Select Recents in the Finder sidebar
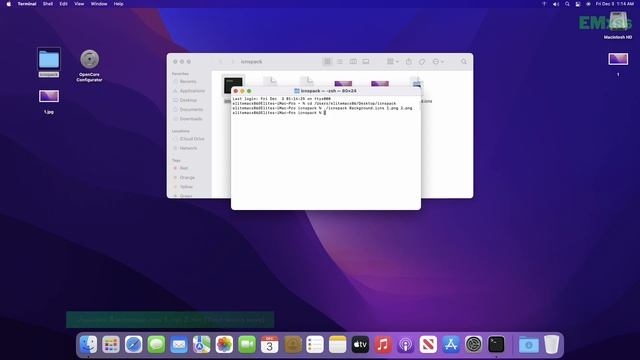640x360 pixels. [x=189, y=81]
